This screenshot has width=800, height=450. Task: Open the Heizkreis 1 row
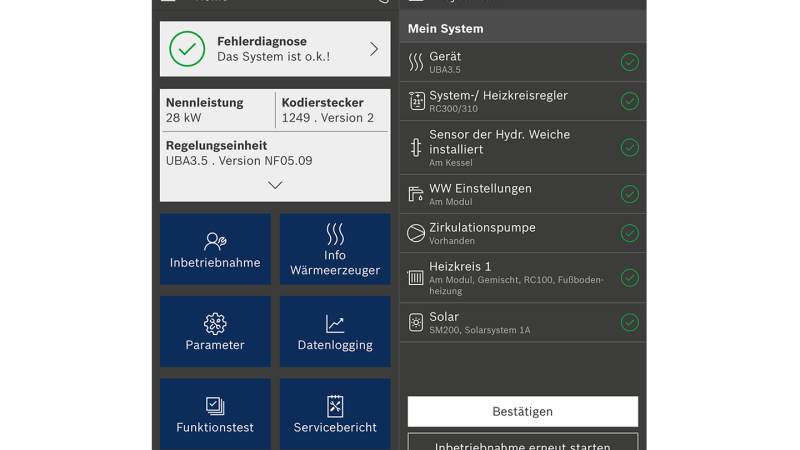(x=523, y=278)
